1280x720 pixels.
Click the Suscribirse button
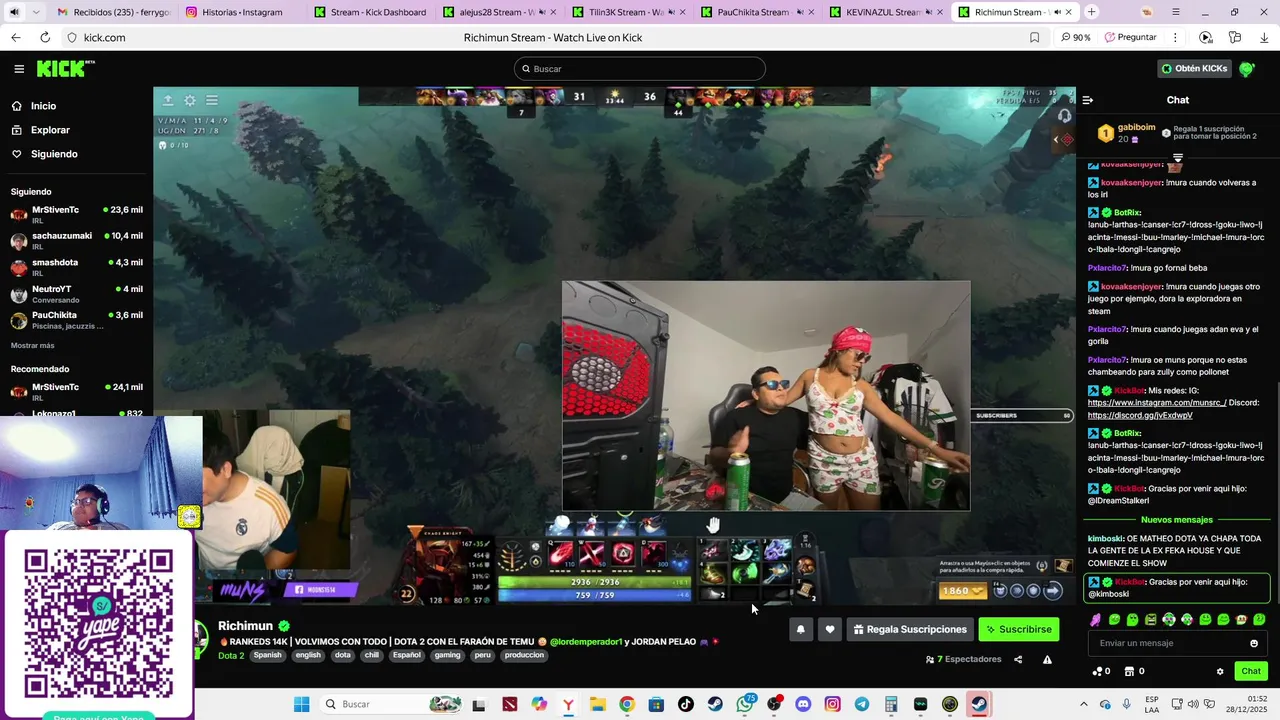click(x=1018, y=629)
